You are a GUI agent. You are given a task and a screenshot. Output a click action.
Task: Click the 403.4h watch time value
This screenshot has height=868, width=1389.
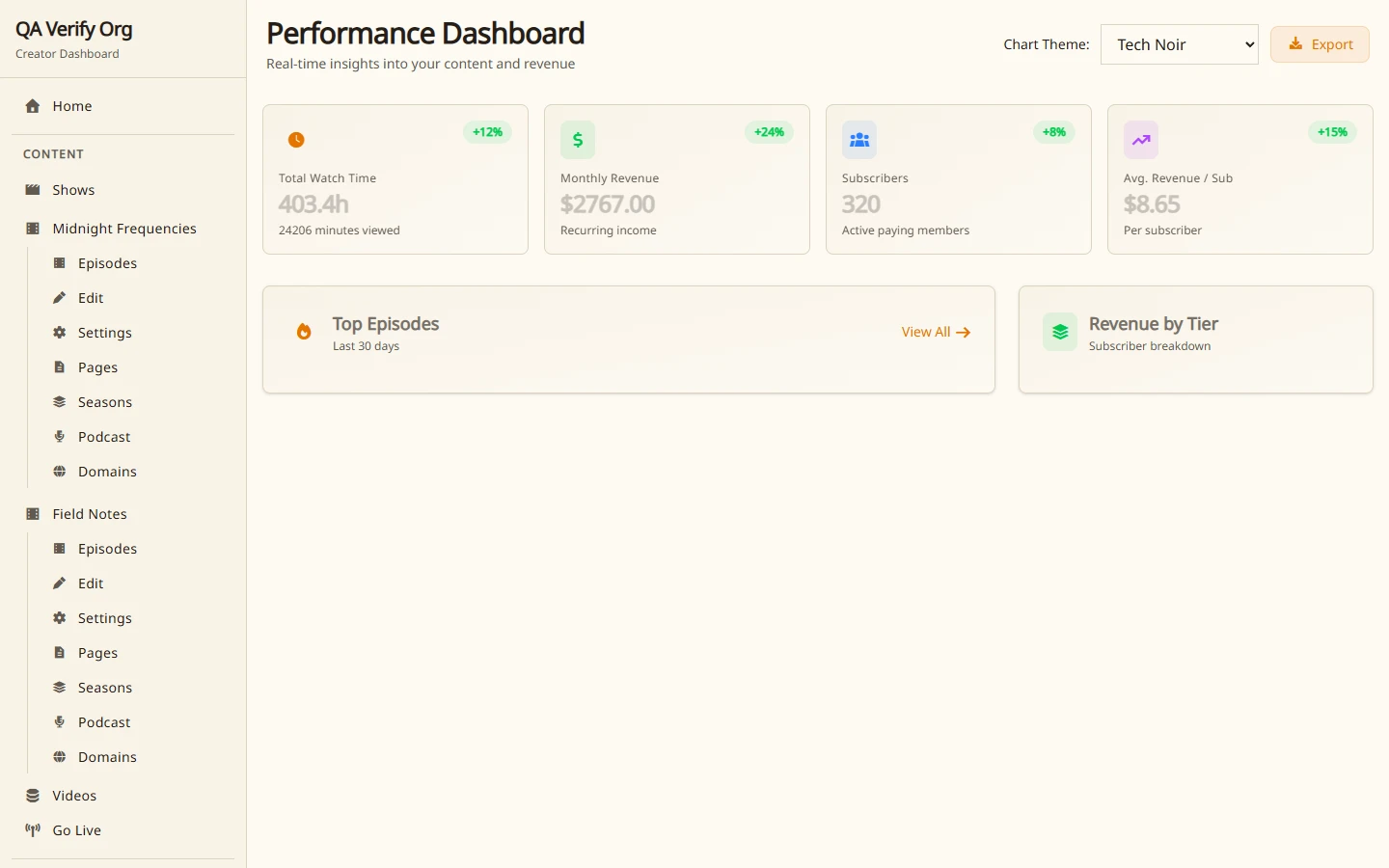tap(313, 204)
